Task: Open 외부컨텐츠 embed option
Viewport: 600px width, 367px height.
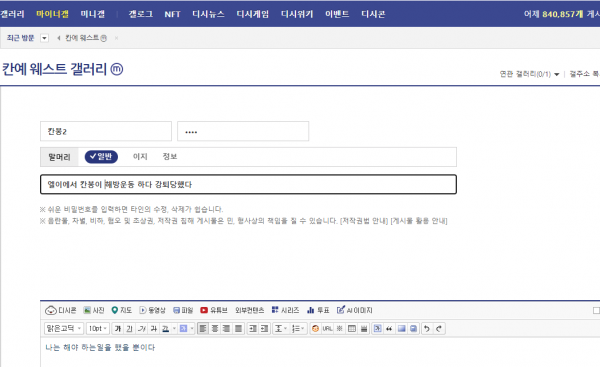Action: click(249, 310)
